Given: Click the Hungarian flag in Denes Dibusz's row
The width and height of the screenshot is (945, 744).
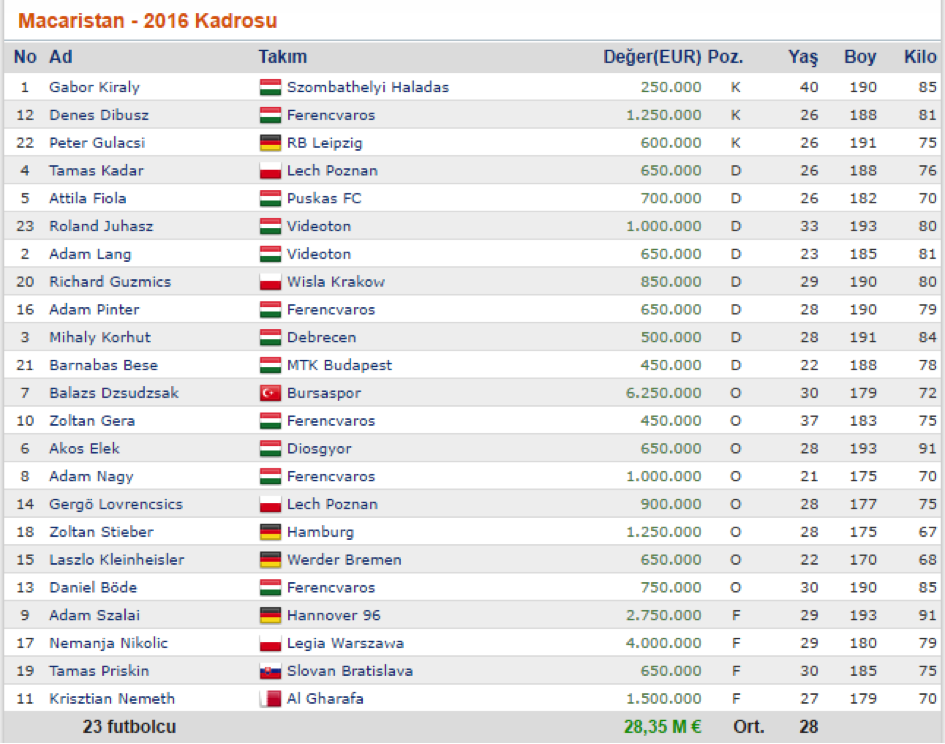Looking at the screenshot, I should coord(270,115).
